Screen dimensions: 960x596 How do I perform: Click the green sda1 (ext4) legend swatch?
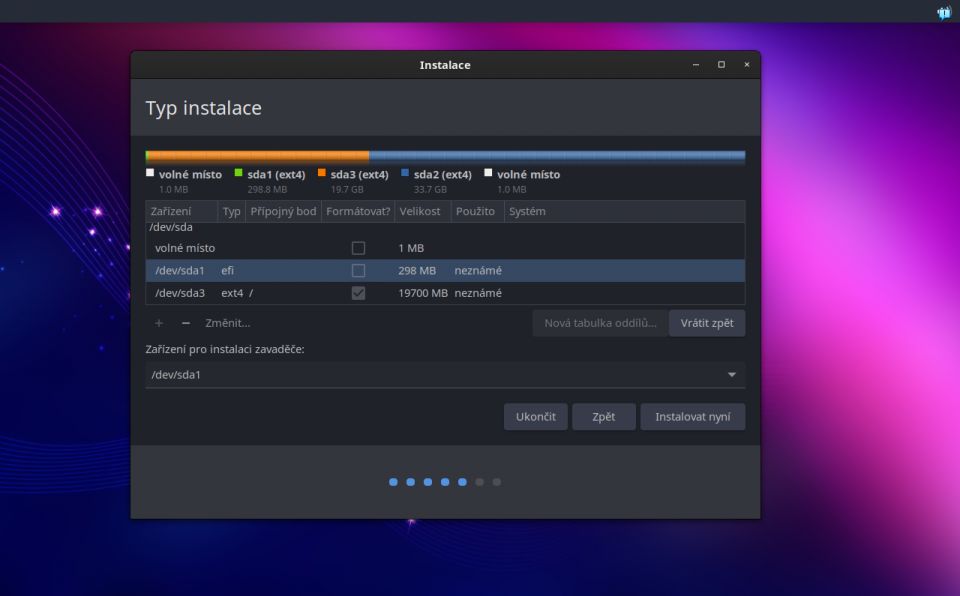pyautogui.click(x=238, y=173)
